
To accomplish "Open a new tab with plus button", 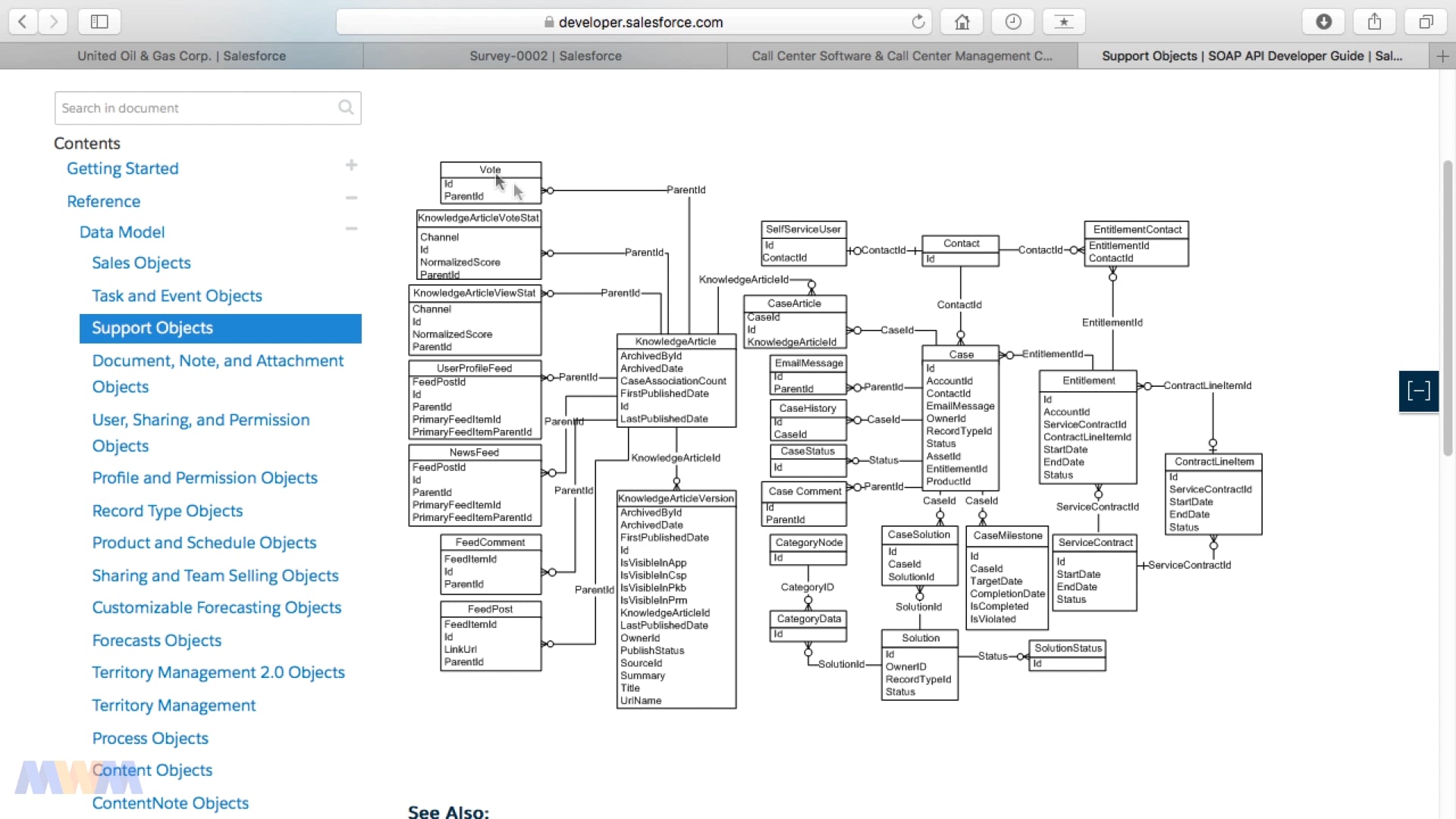I will (1442, 56).
